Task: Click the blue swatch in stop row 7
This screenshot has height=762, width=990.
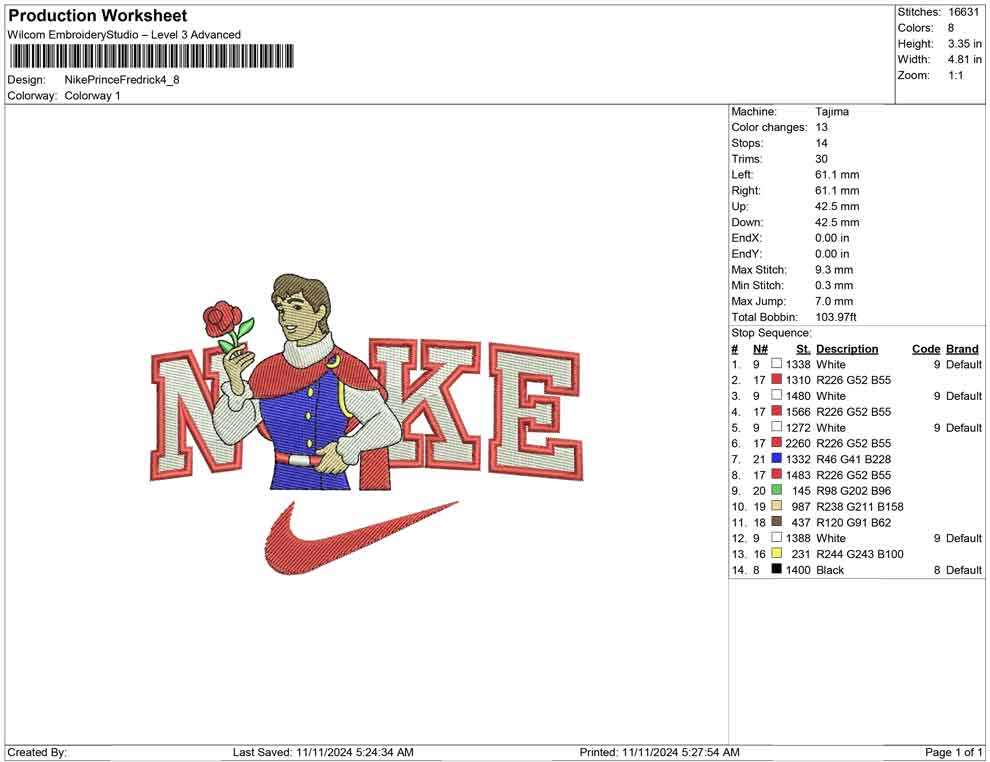Action: (777, 458)
